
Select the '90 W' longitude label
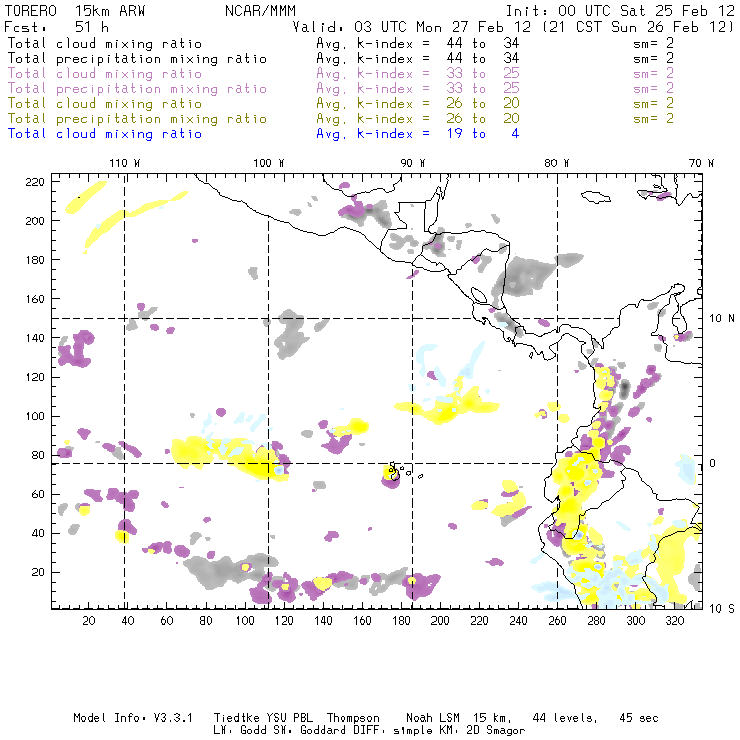[412, 163]
